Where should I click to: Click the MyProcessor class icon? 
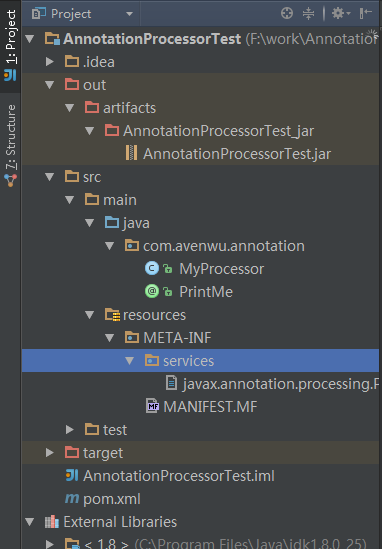tap(152, 269)
